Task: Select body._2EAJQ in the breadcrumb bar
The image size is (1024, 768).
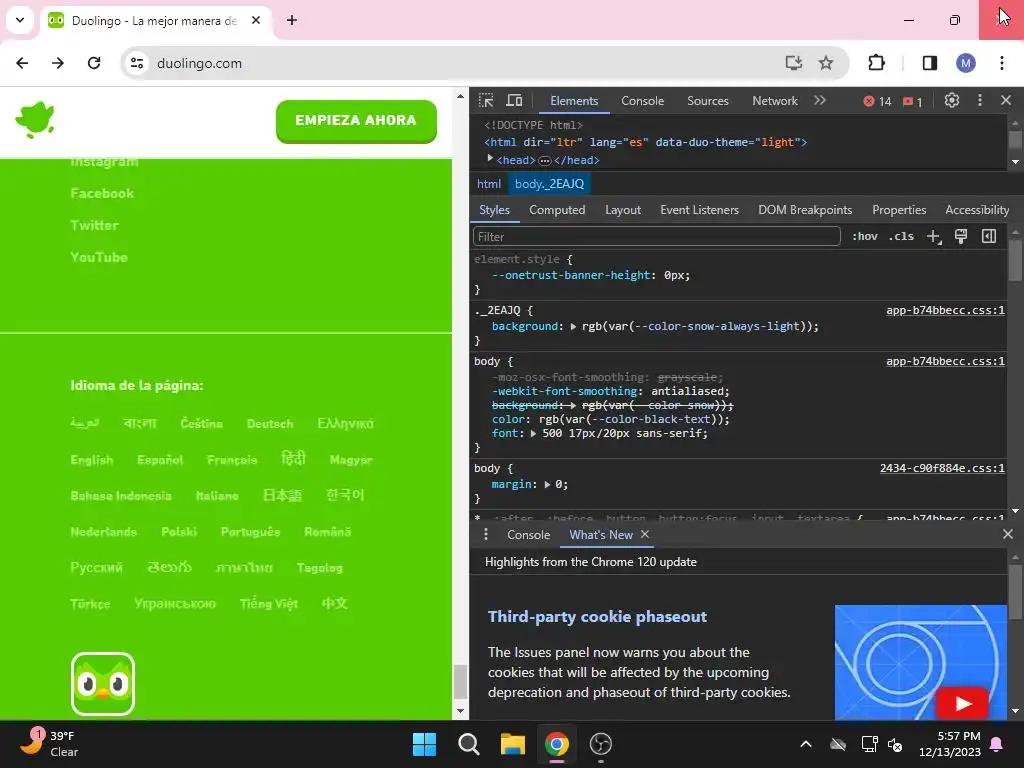Action: pyautogui.click(x=549, y=184)
